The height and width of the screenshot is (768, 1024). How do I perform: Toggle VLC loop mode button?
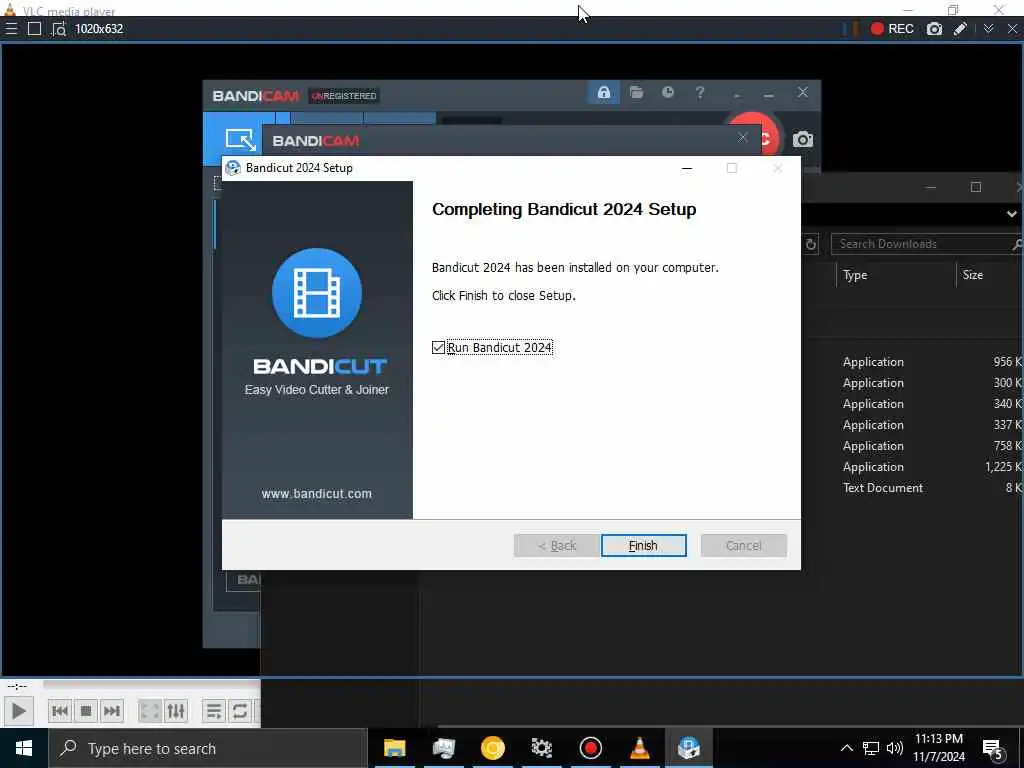coord(240,711)
